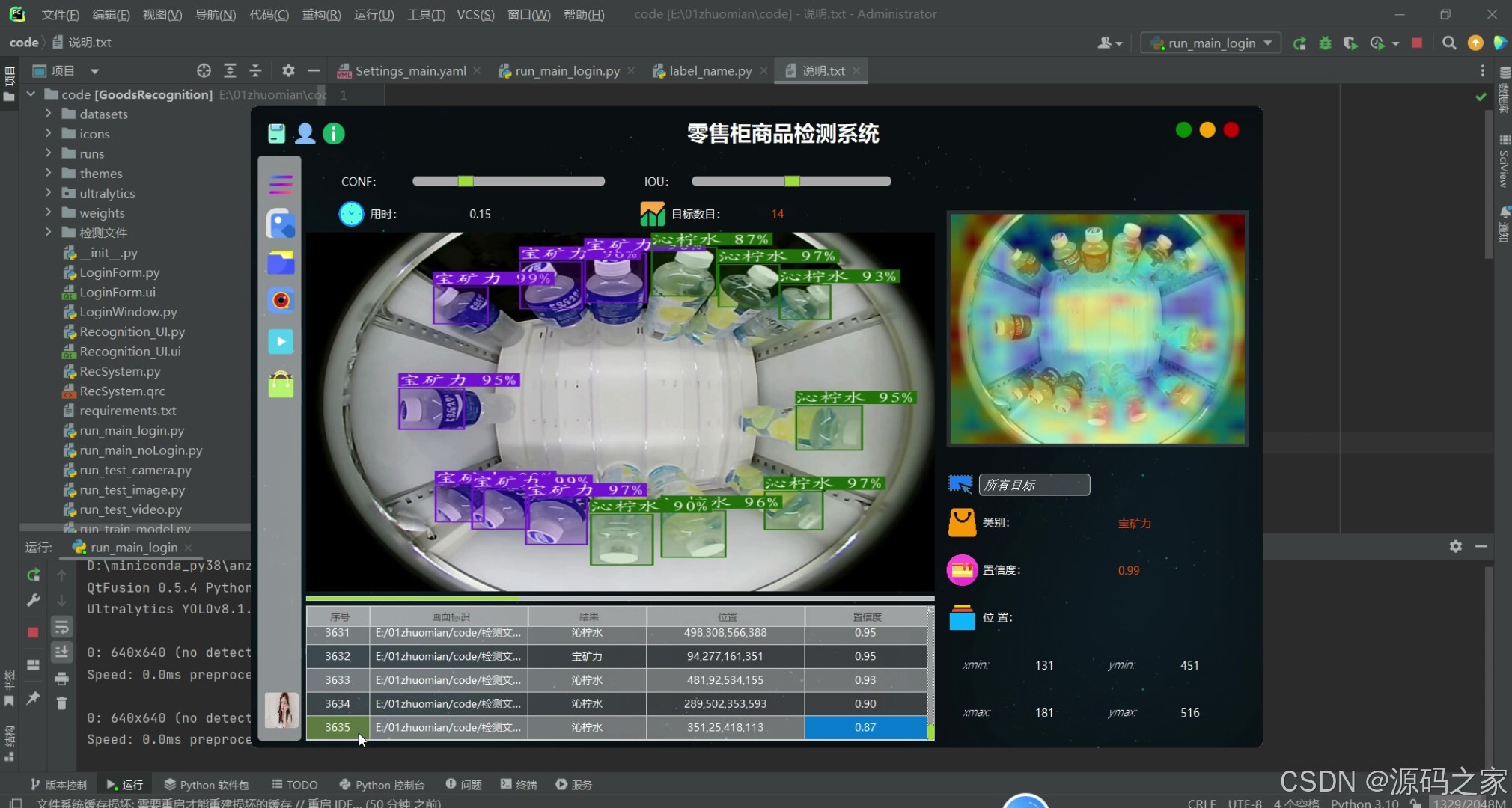Screen dimensions: 1512x808
Task: Click the green shopping bag icon
Action: pyautogui.click(x=281, y=385)
